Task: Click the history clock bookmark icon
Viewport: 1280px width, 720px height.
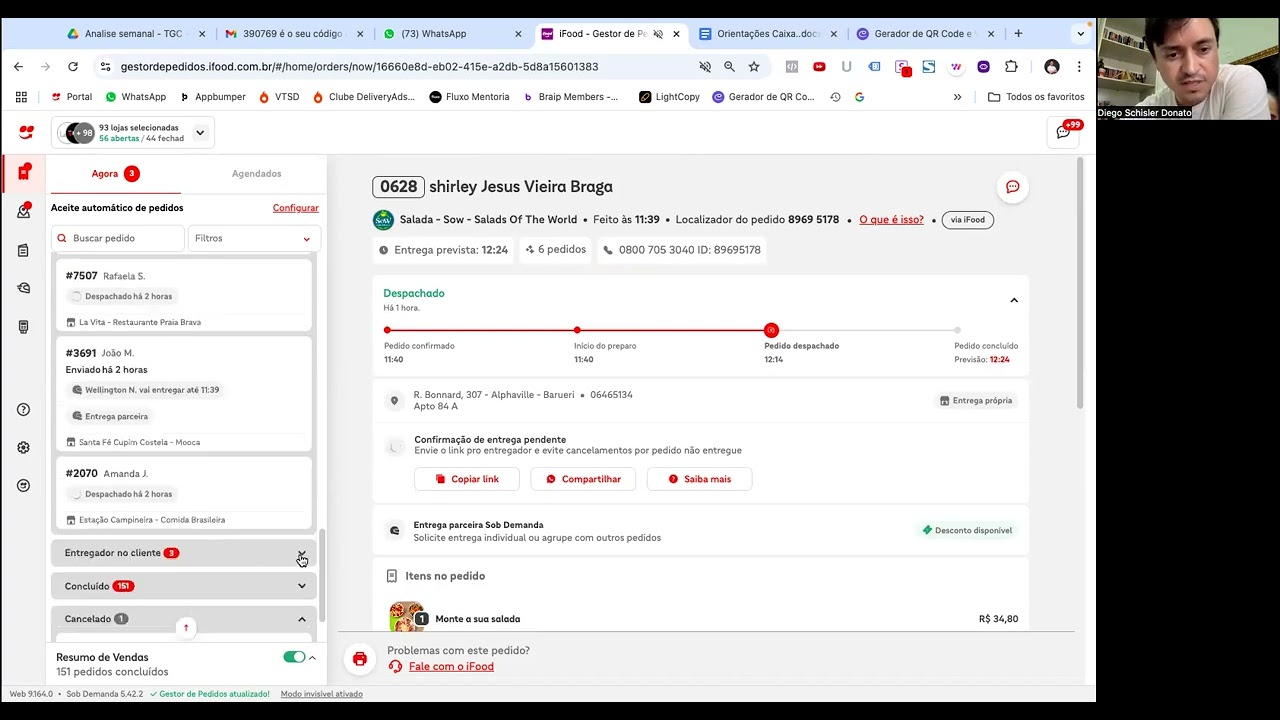Action: point(835,97)
